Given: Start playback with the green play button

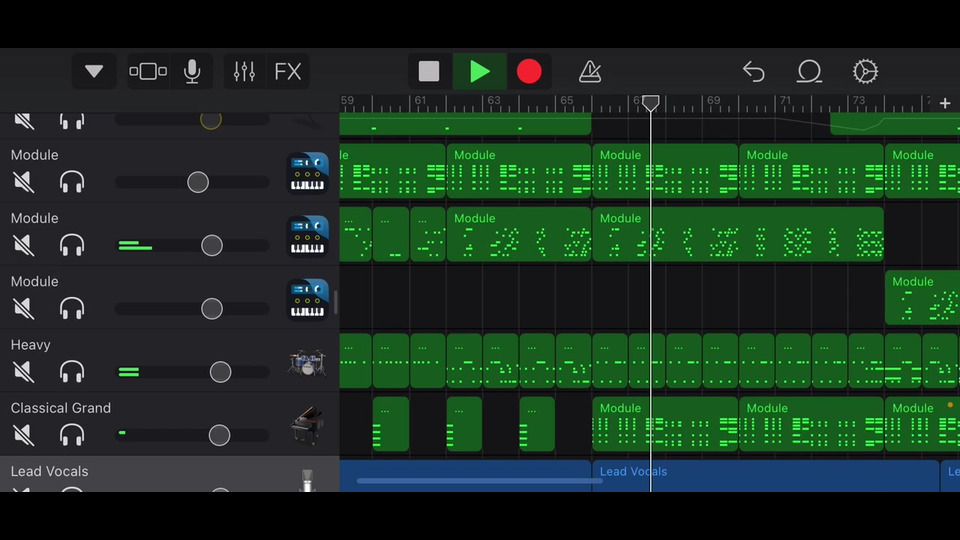Looking at the screenshot, I should 480,72.
